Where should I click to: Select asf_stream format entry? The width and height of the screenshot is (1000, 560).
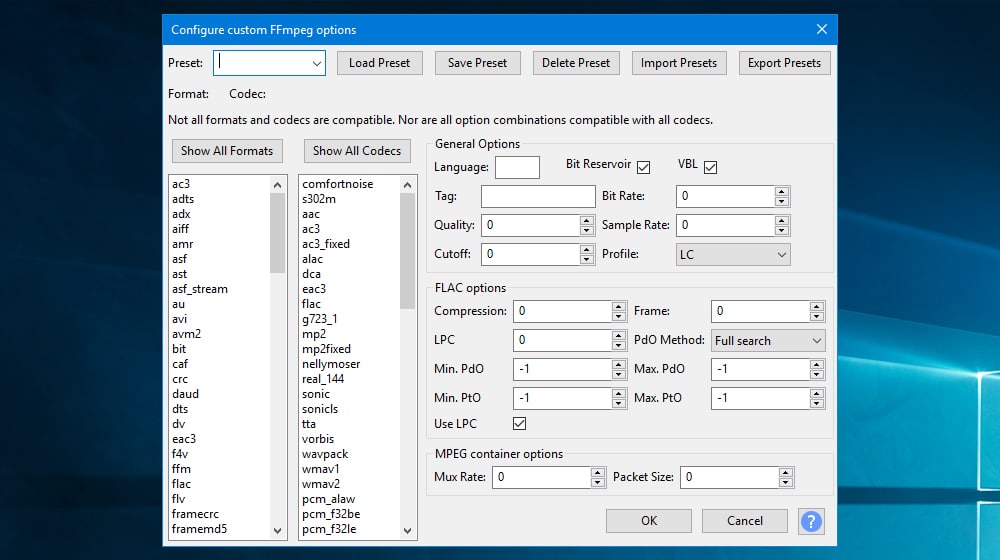[200, 289]
